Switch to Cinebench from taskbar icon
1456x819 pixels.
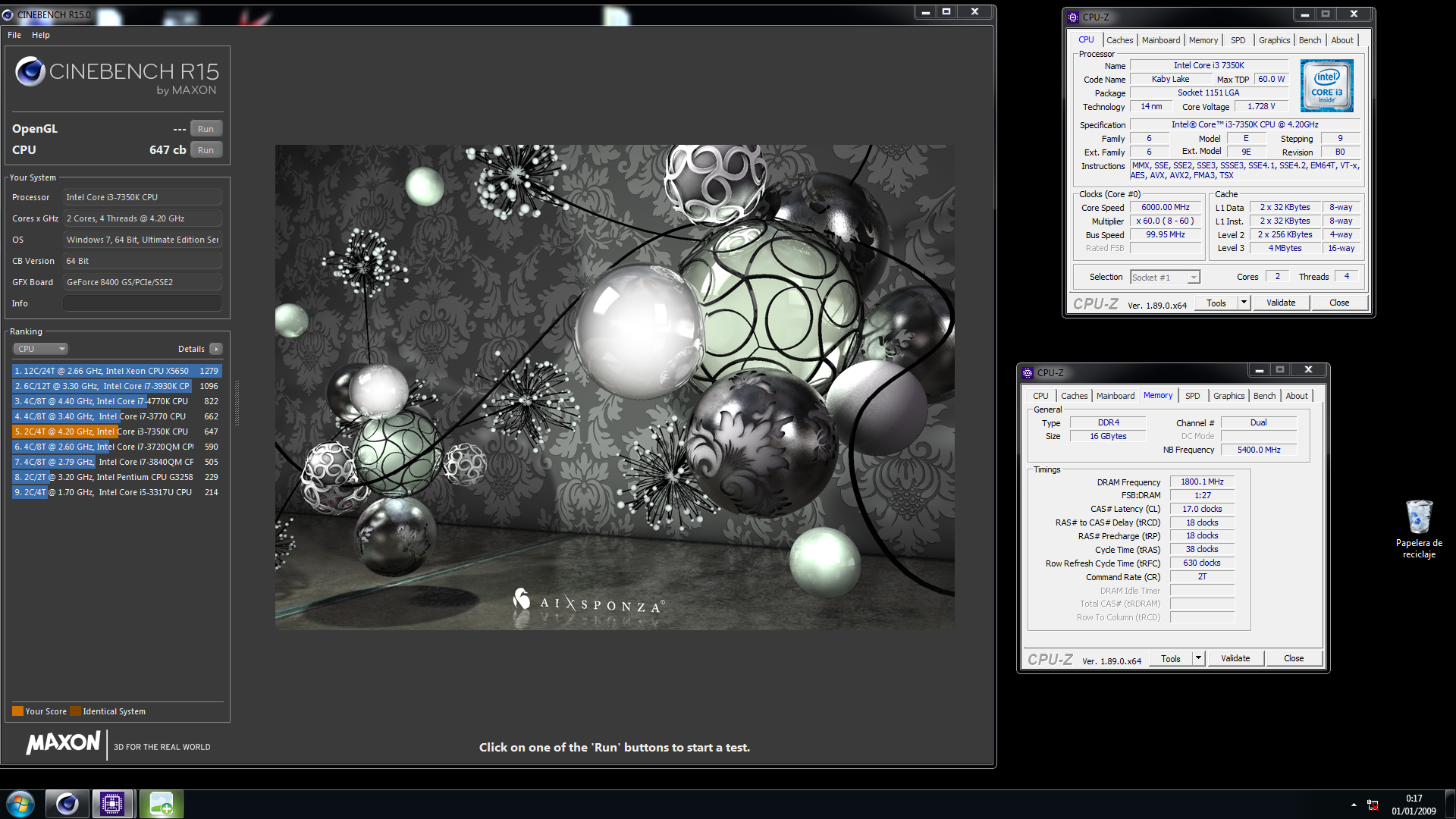(x=67, y=804)
